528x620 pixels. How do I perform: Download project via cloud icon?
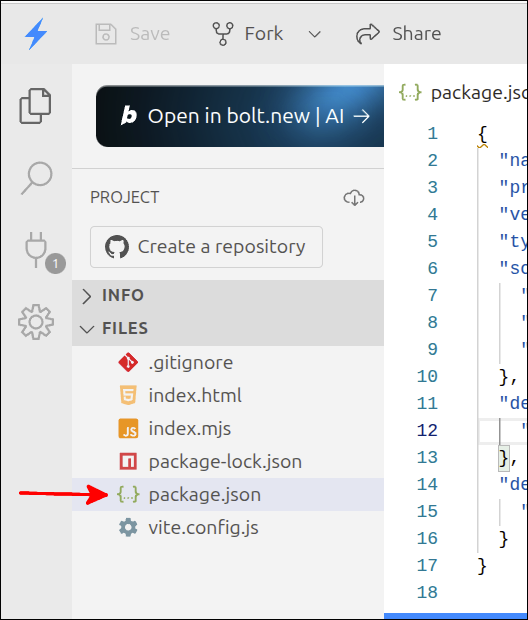(x=354, y=197)
